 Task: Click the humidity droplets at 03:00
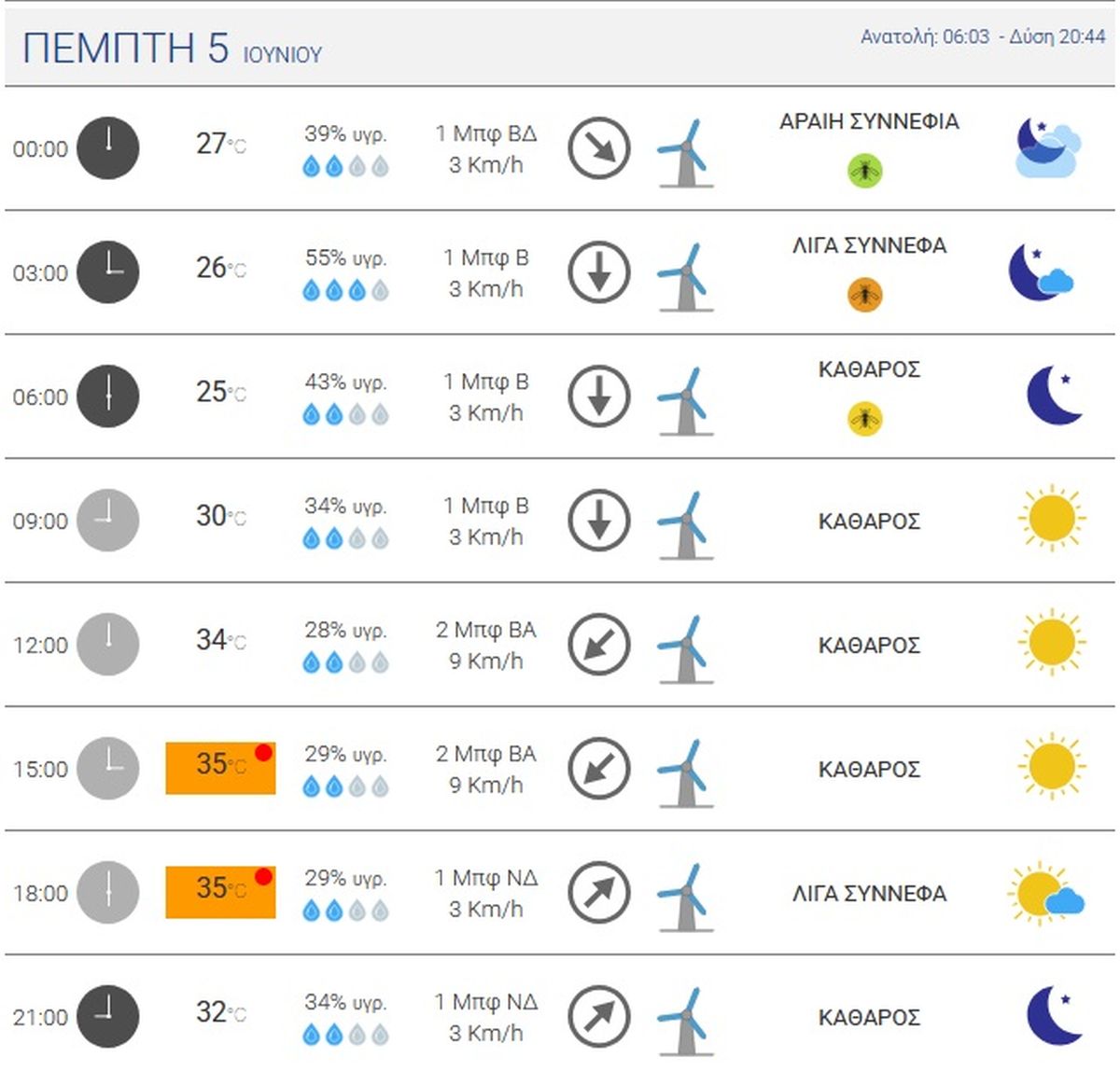pyautogui.click(x=345, y=291)
